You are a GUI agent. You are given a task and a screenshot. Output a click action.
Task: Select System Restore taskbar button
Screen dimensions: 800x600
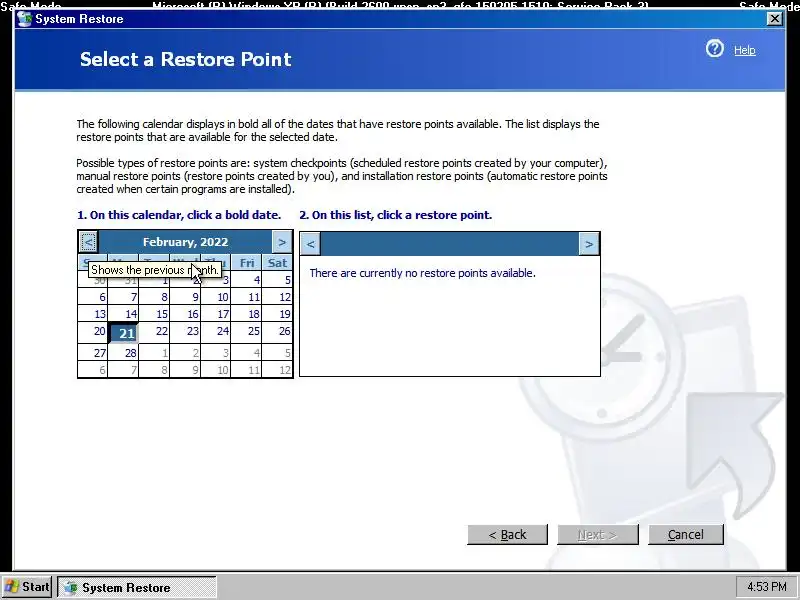(137, 587)
